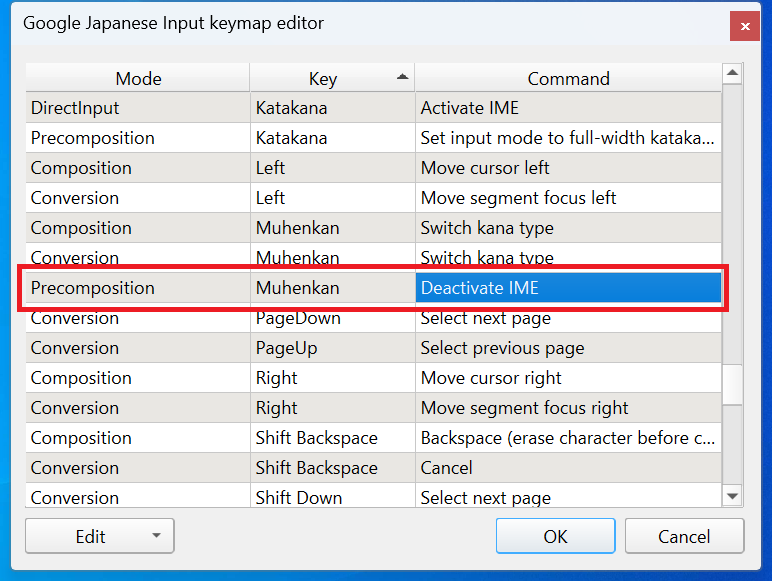The image size is (772, 581).
Task: Select Right key in Conversion row
Action: (333, 408)
